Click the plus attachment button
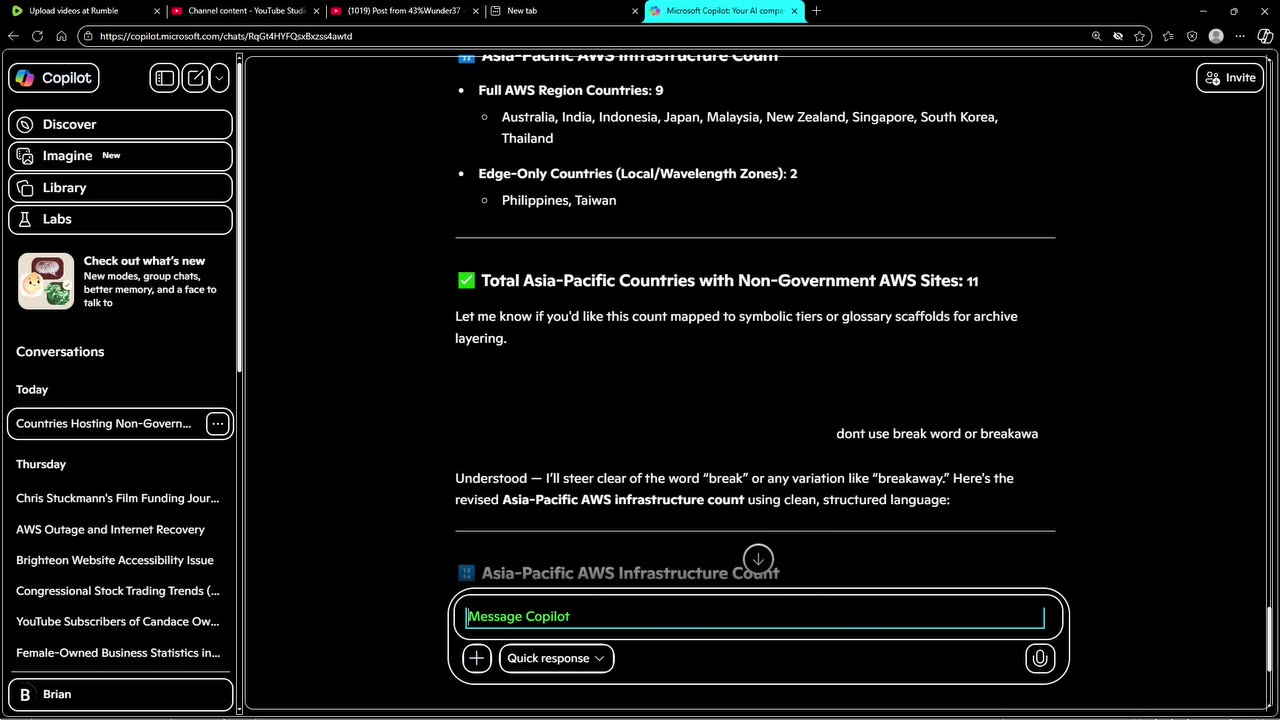Screen dimensions: 1280x720 477,658
